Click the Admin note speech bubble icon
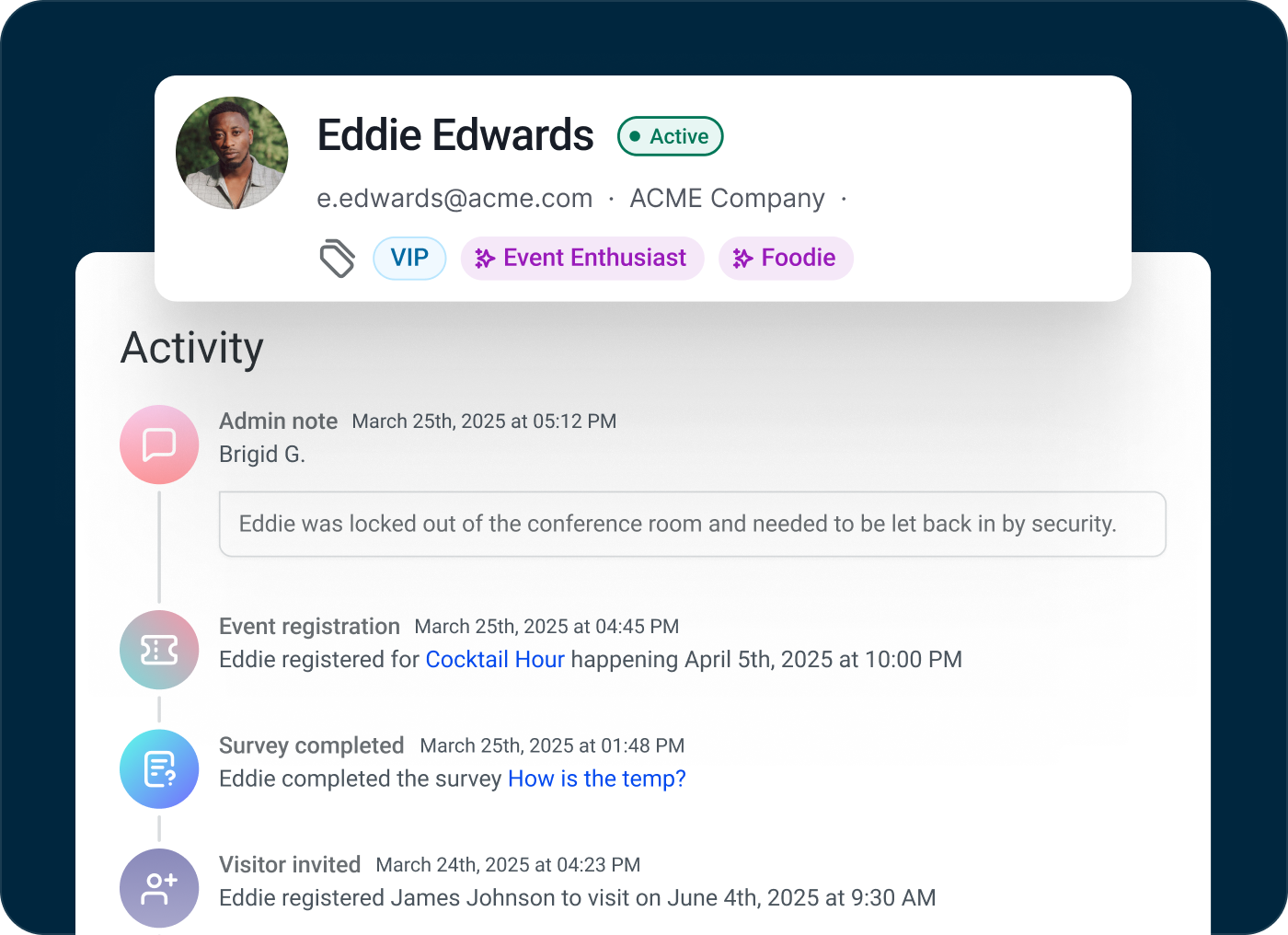This screenshot has height=935, width=1288. [x=159, y=444]
